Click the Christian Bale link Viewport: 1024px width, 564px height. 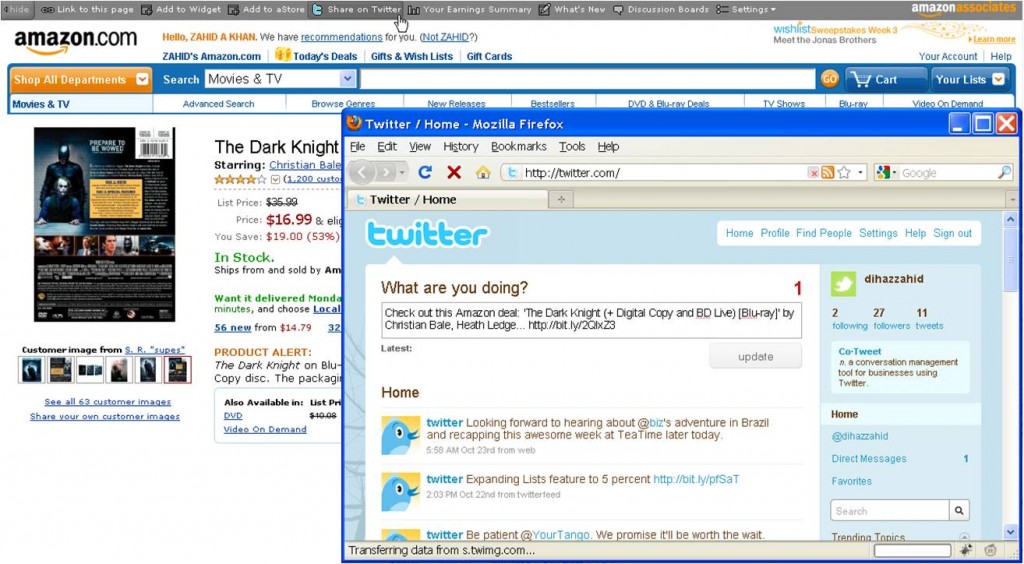(305, 165)
